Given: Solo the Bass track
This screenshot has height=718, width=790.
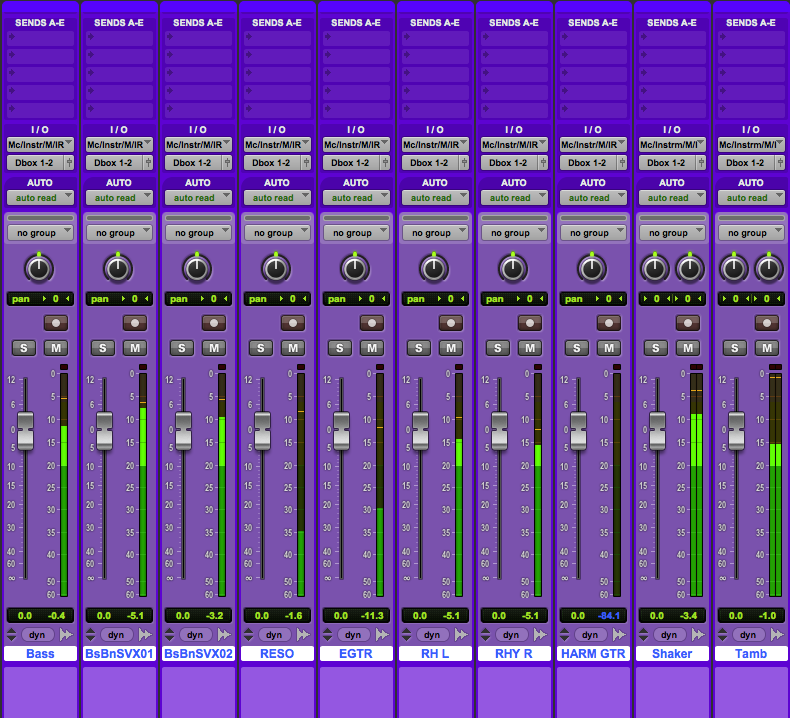Looking at the screenshot, I should [24, 348].
